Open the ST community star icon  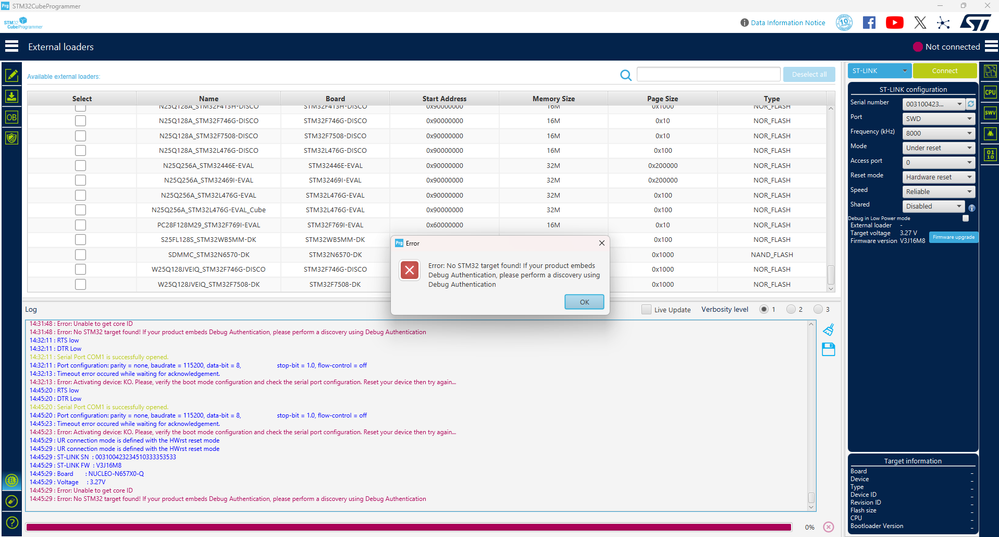tap(943, 22)
